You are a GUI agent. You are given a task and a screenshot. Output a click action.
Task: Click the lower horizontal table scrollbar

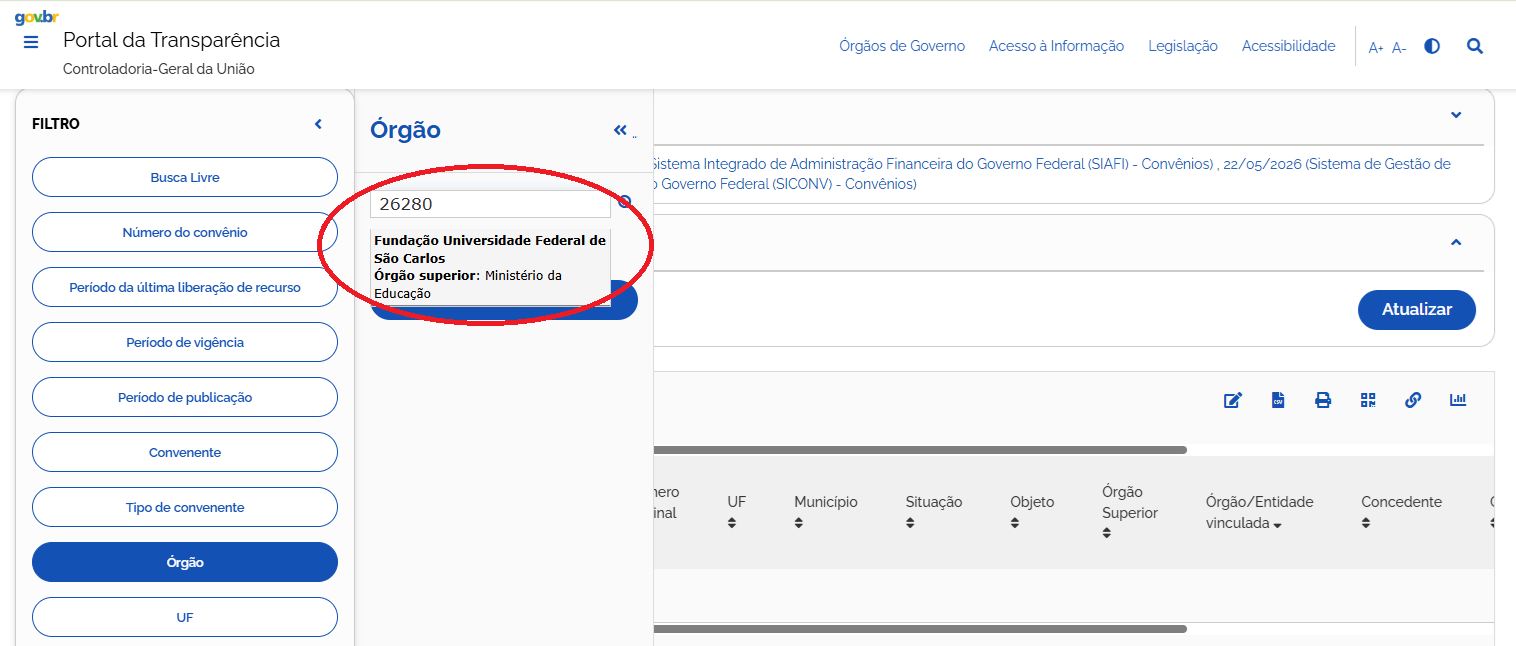pyautogui.click(x=920, y=629)
